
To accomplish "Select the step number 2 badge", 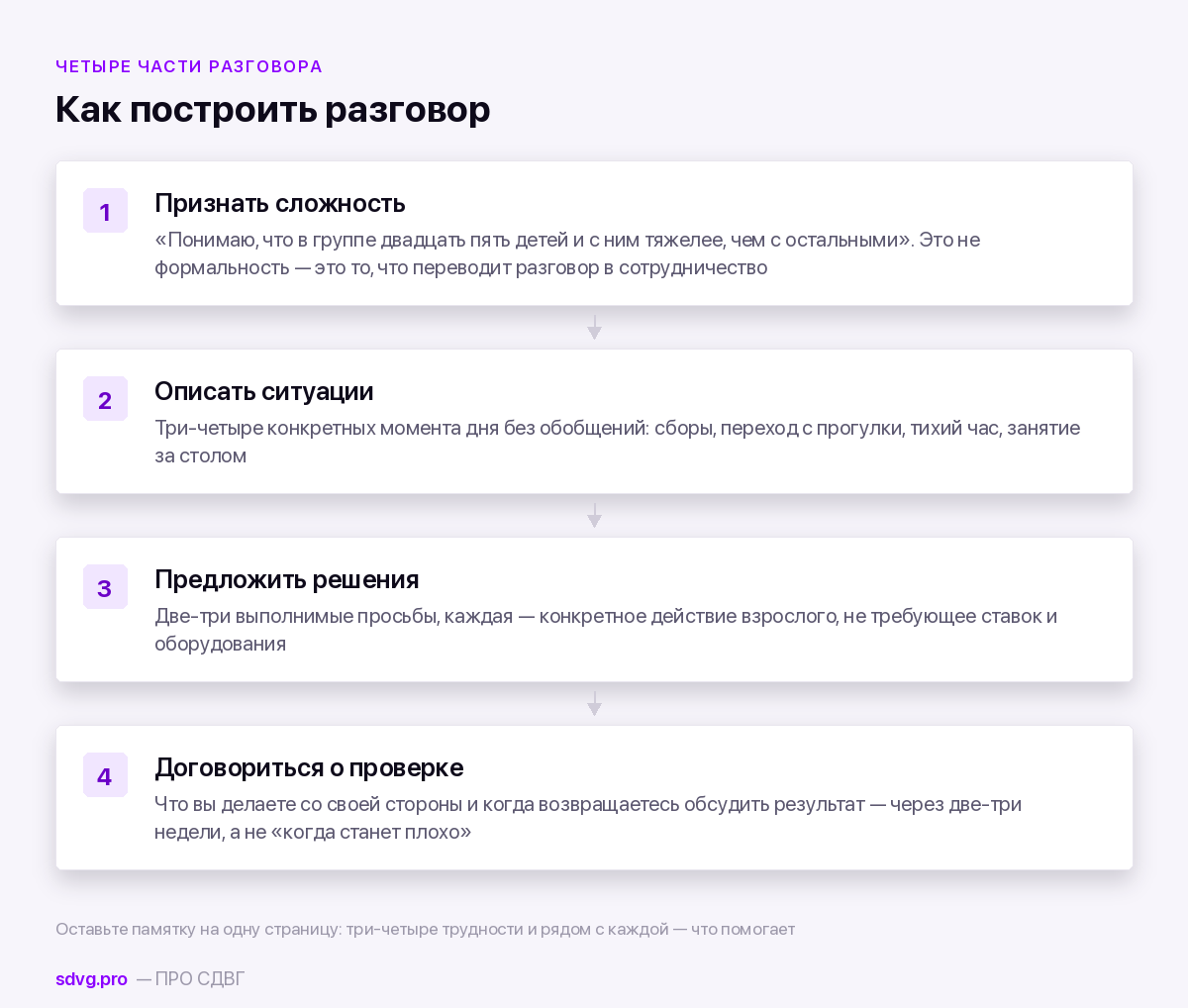I will tap(105, 399).
